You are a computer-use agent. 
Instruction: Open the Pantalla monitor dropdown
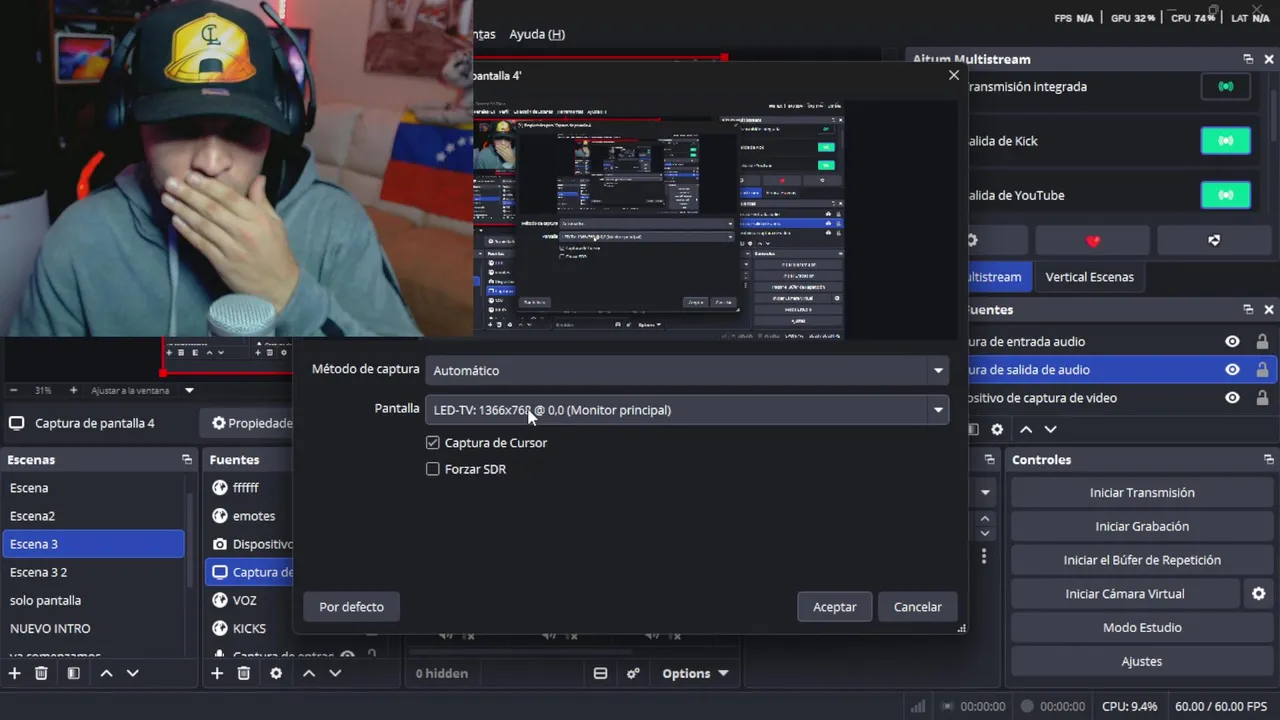(687, 409)
